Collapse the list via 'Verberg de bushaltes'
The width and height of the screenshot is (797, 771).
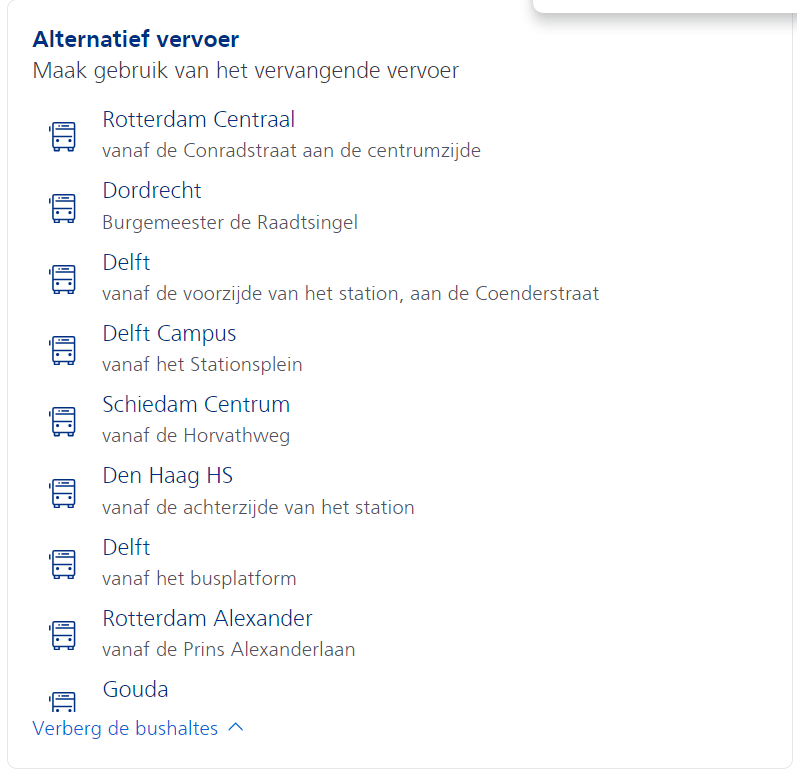coord(138,728)
